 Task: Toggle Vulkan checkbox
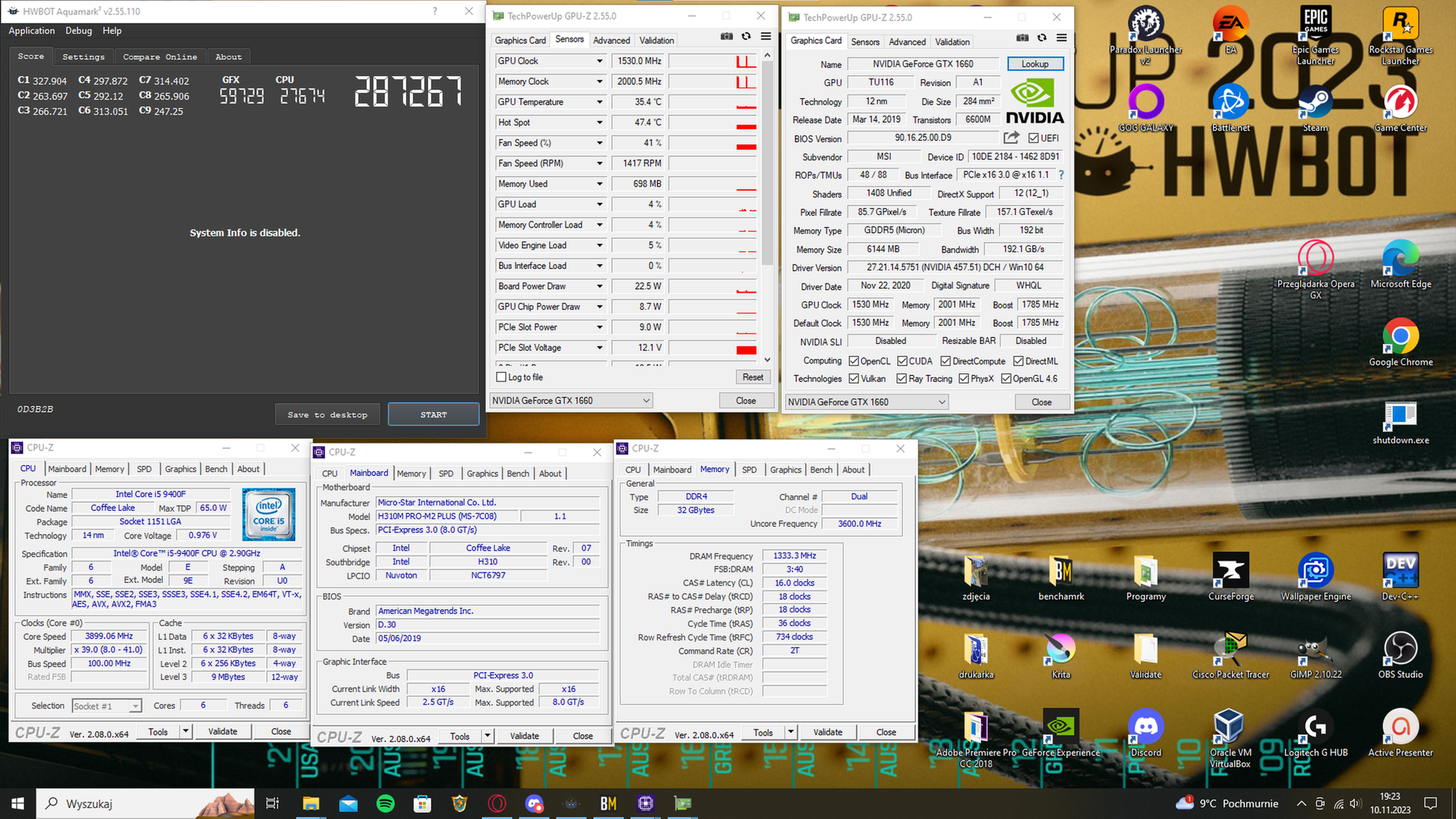(854, 378)
